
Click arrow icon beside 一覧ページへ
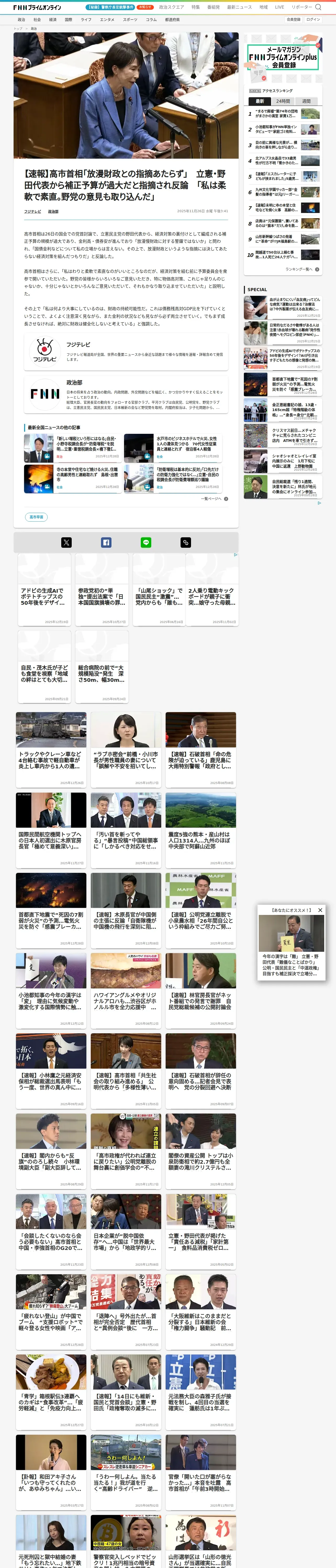point(226,499)
